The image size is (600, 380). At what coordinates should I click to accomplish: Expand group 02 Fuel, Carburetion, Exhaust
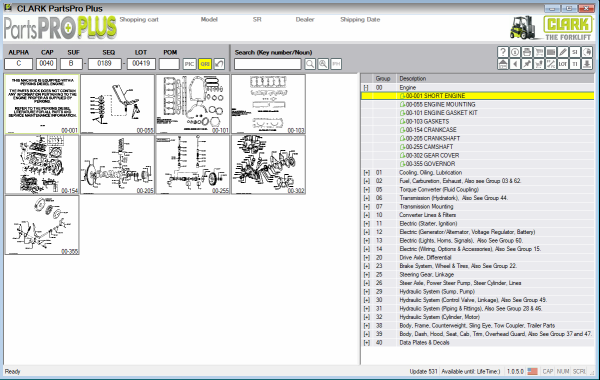pyautogui.click(x=366, y=181)
